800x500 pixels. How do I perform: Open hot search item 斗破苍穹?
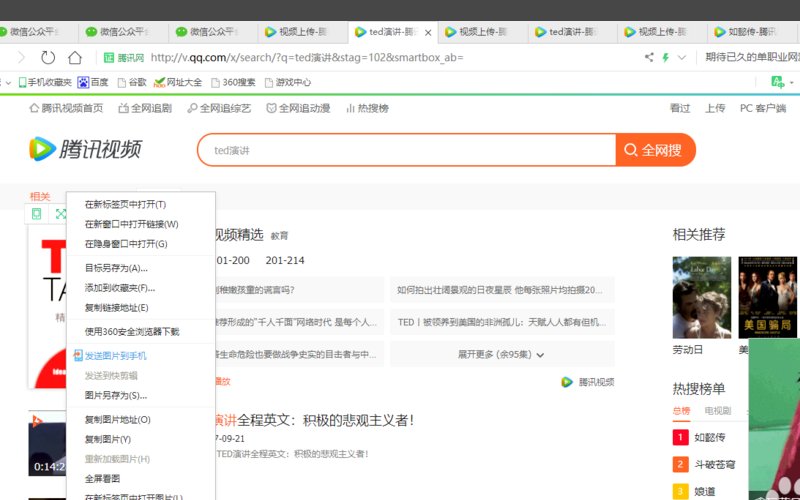point(715,465)
